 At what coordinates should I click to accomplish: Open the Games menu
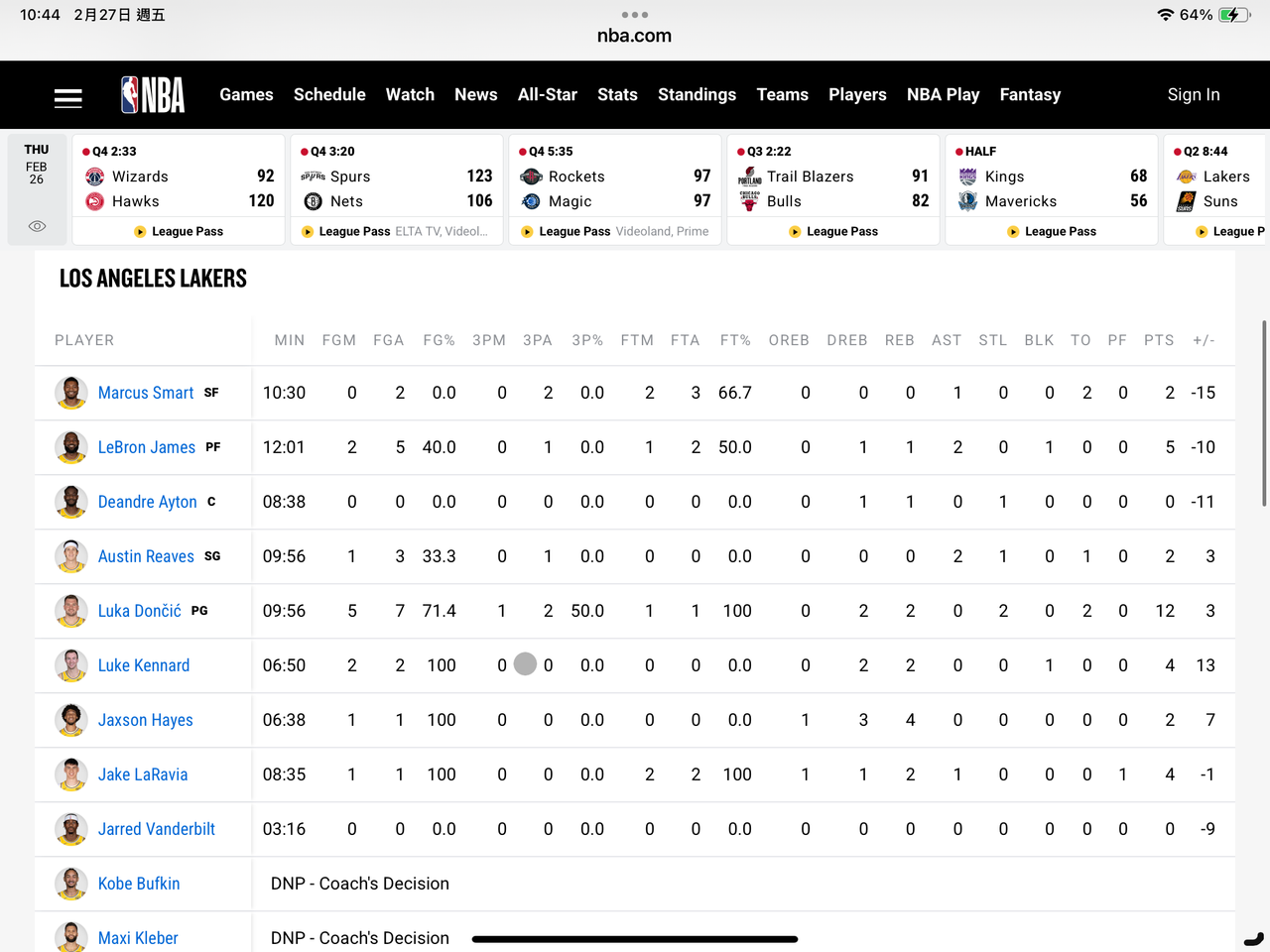pyautogui.click(x=246, y=95)
